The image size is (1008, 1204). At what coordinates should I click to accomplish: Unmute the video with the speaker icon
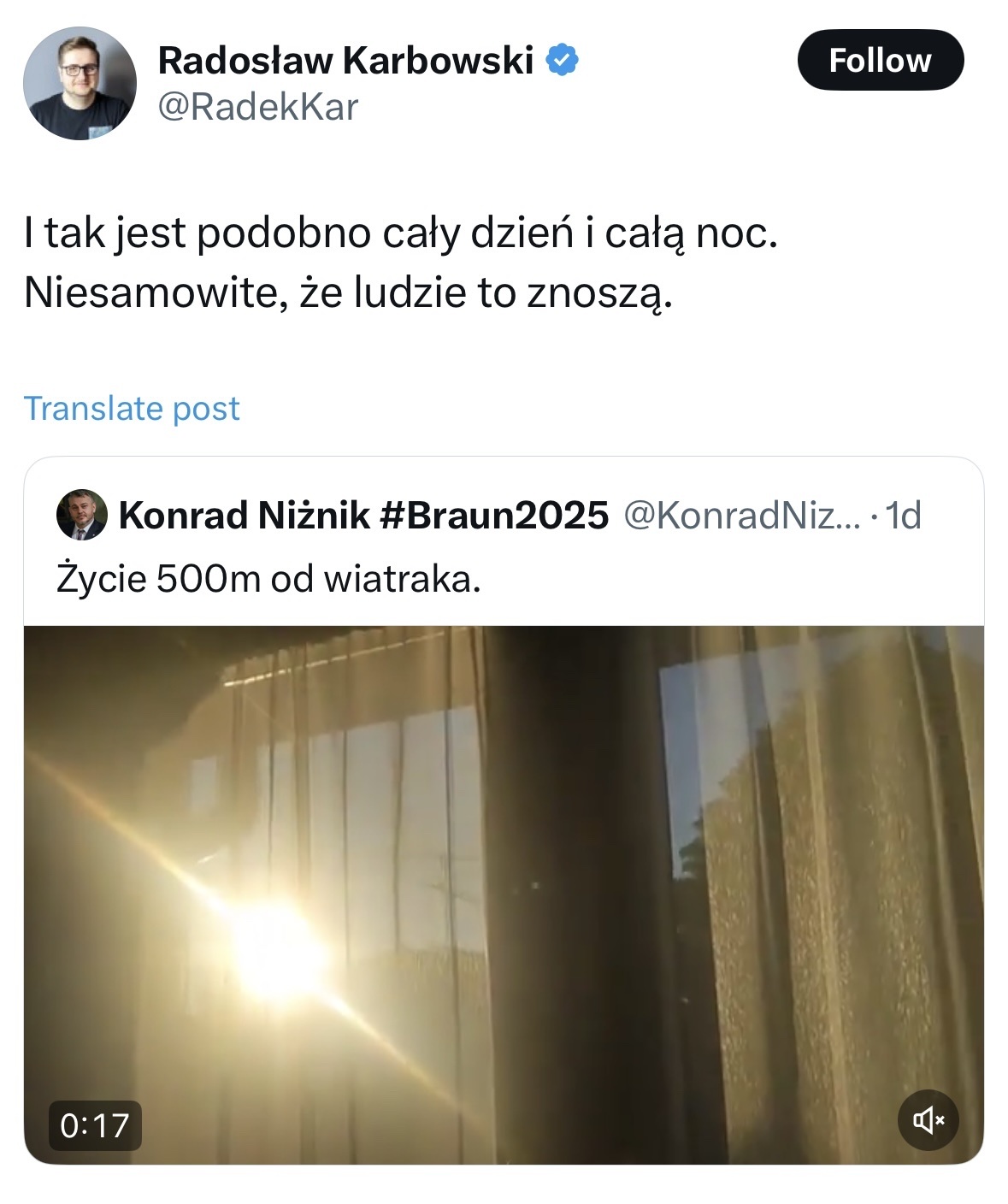(x=928, y=1119)
